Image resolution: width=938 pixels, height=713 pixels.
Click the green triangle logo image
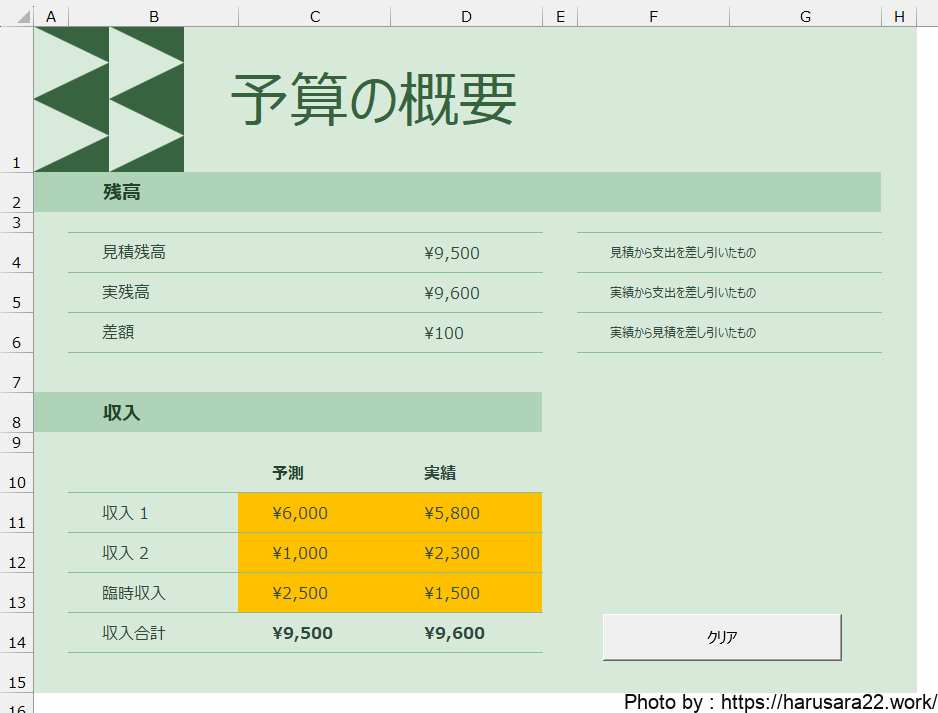click(x=109, y=99)
